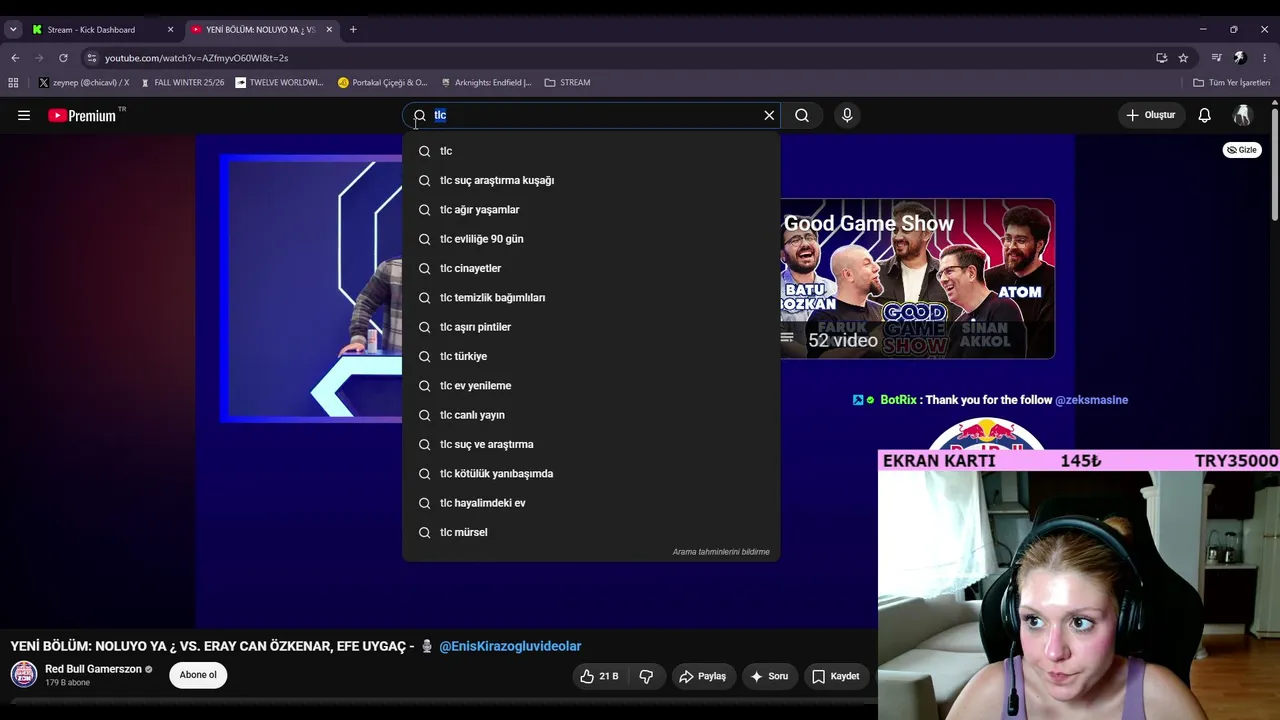Expand the tab search dropdown arrow
The height and width of the screenshot is (720, 1280).
tap(13, 30)
